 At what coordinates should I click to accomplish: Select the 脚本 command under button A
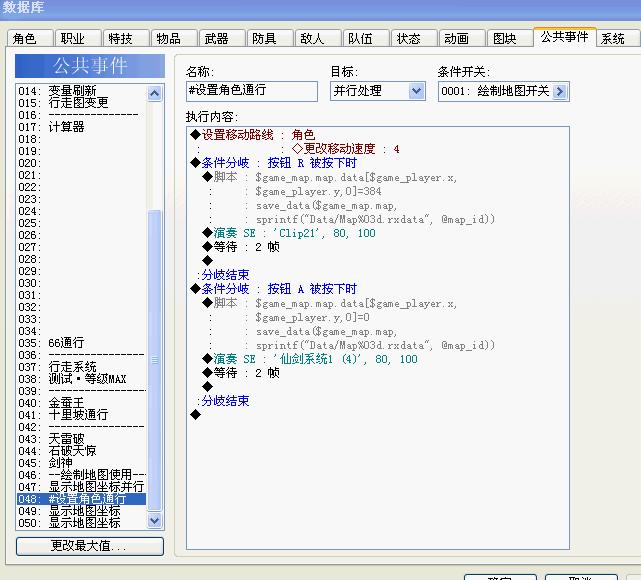coord(329,303)
